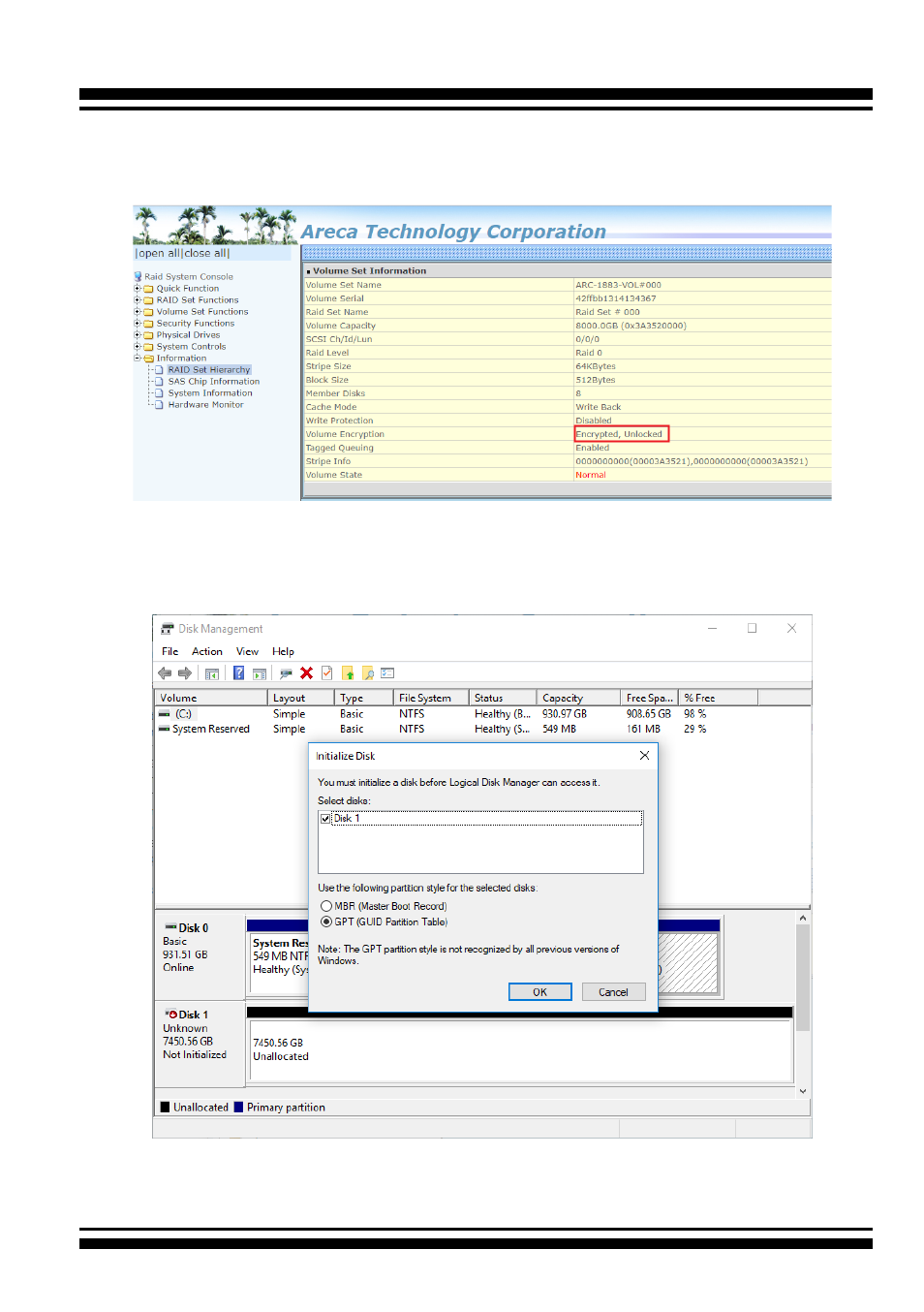
Task: Toggle Show/Hide Action Pane toolbar icon
Action: [x=260, y=673]
